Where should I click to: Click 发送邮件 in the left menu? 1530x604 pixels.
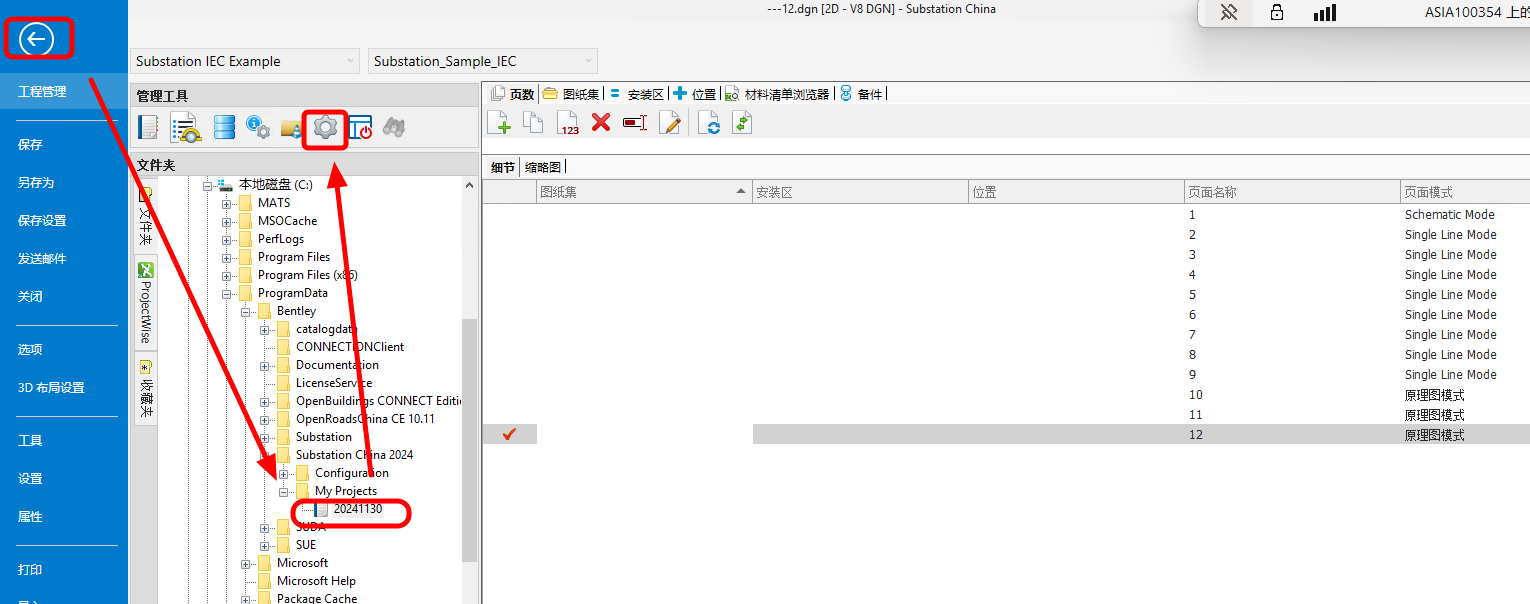[42, 258]
